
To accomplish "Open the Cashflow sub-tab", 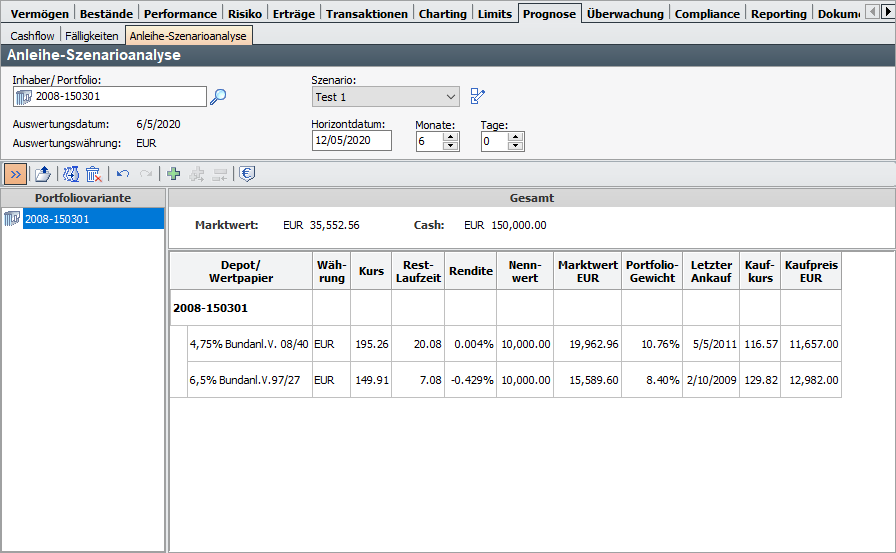I will (x=32, y=35).
